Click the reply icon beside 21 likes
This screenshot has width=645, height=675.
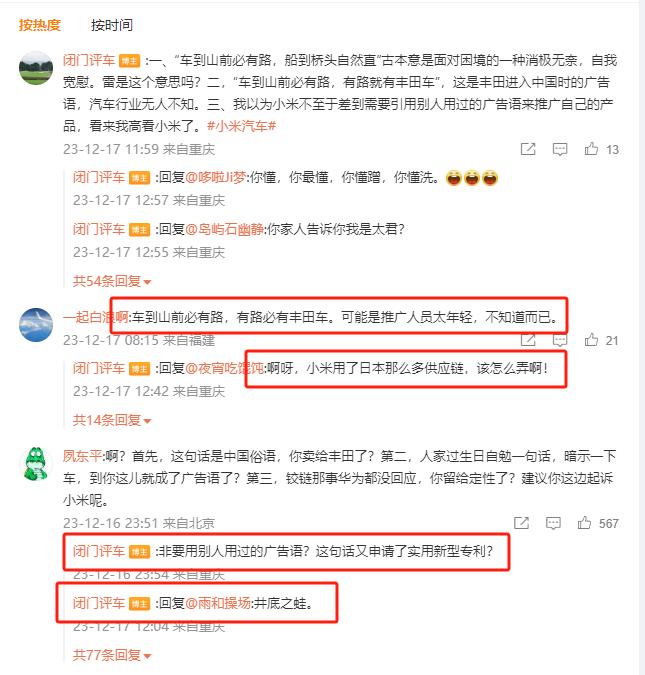click(x=560, y=340)
